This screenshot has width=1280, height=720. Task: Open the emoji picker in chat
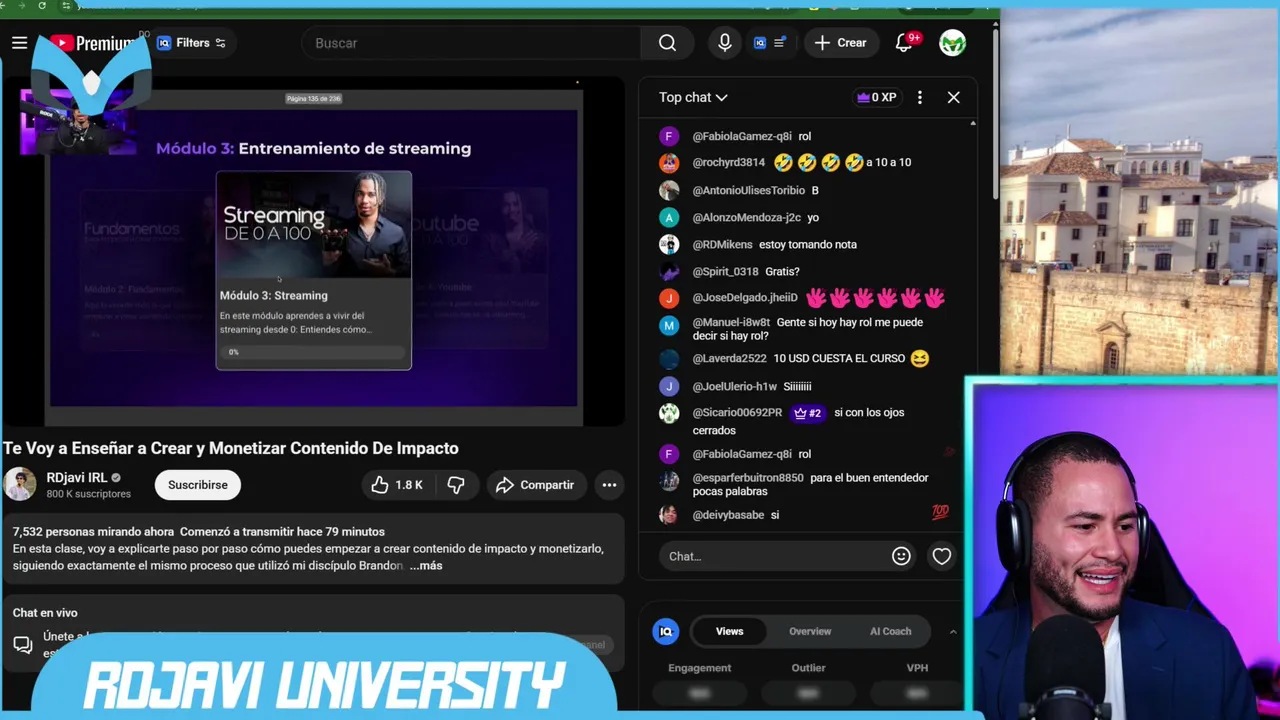901,556
